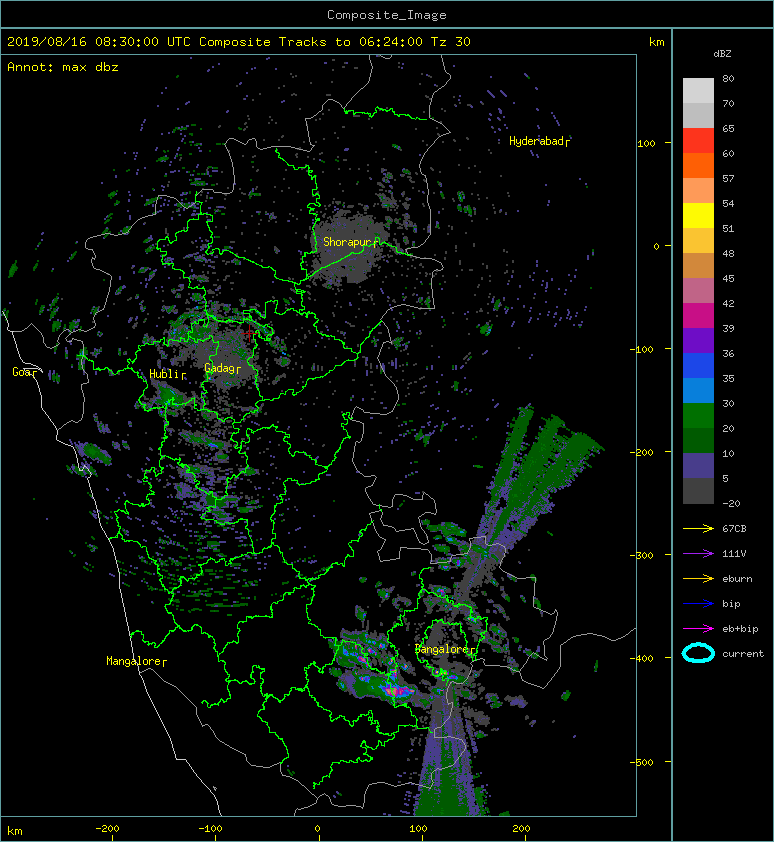Image resolution: width=774 pixels, height=842 pixels.
Task: Select the Gadag city label
Action: [222, 368]
